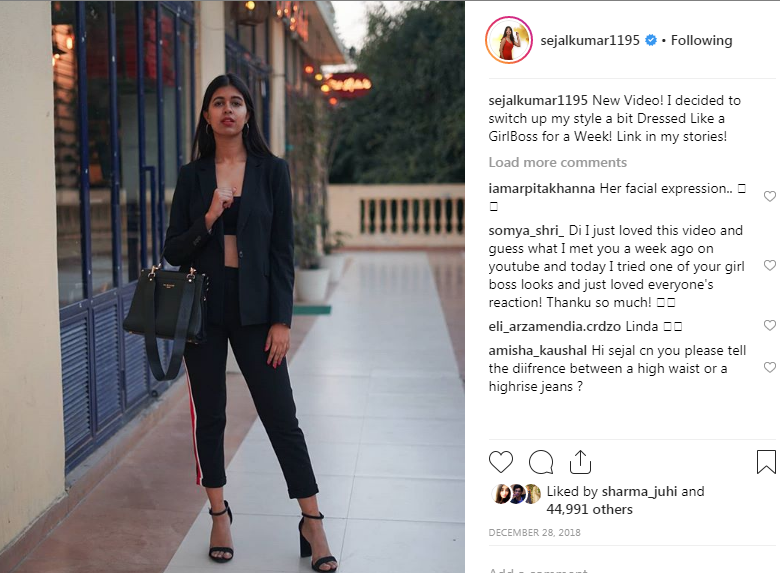
Task: Open amisha_kaushal's profile link
Action: (x=538, y=351)
